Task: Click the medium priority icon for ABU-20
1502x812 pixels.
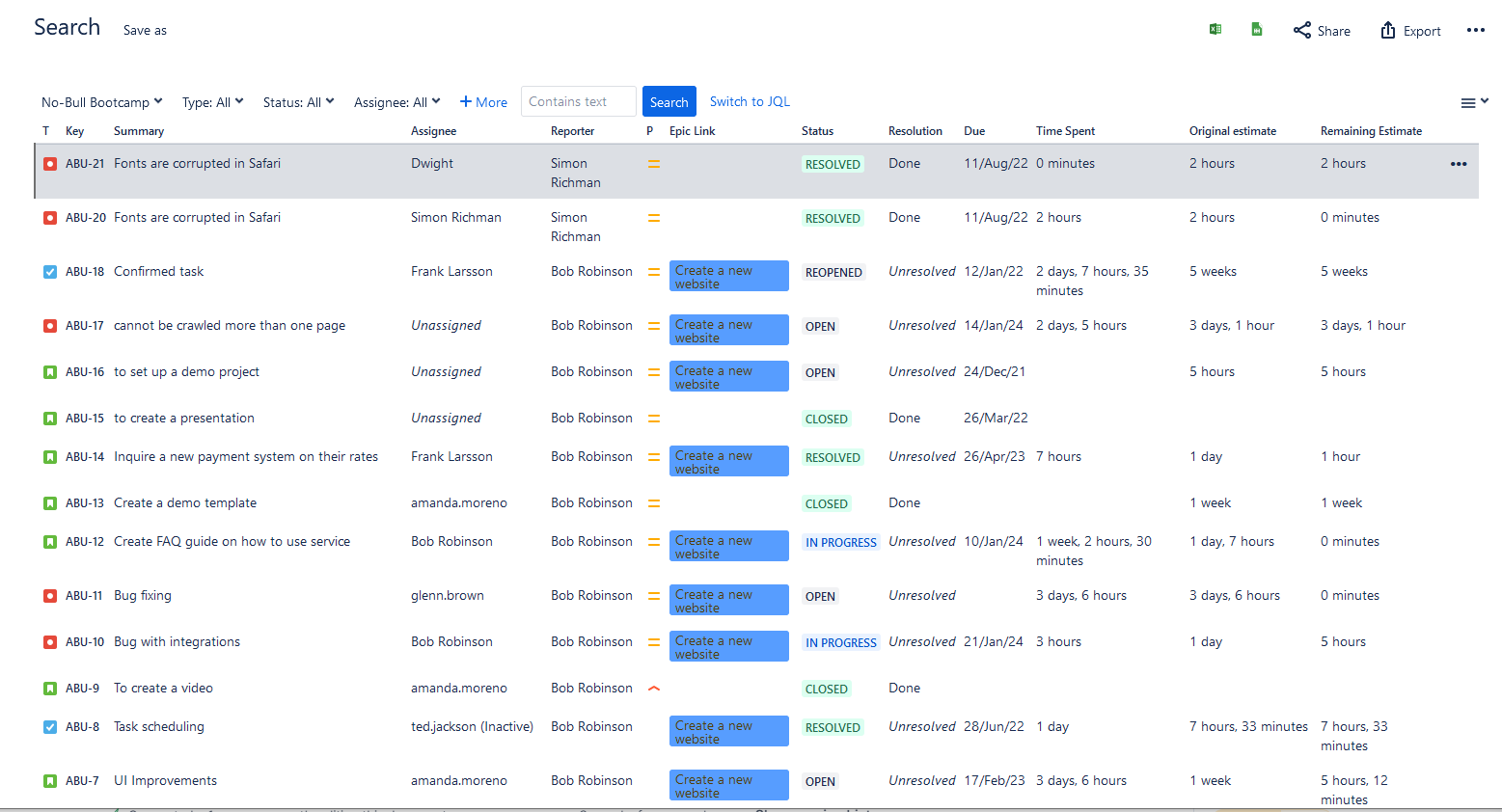Action: click(x=654, y=217)
